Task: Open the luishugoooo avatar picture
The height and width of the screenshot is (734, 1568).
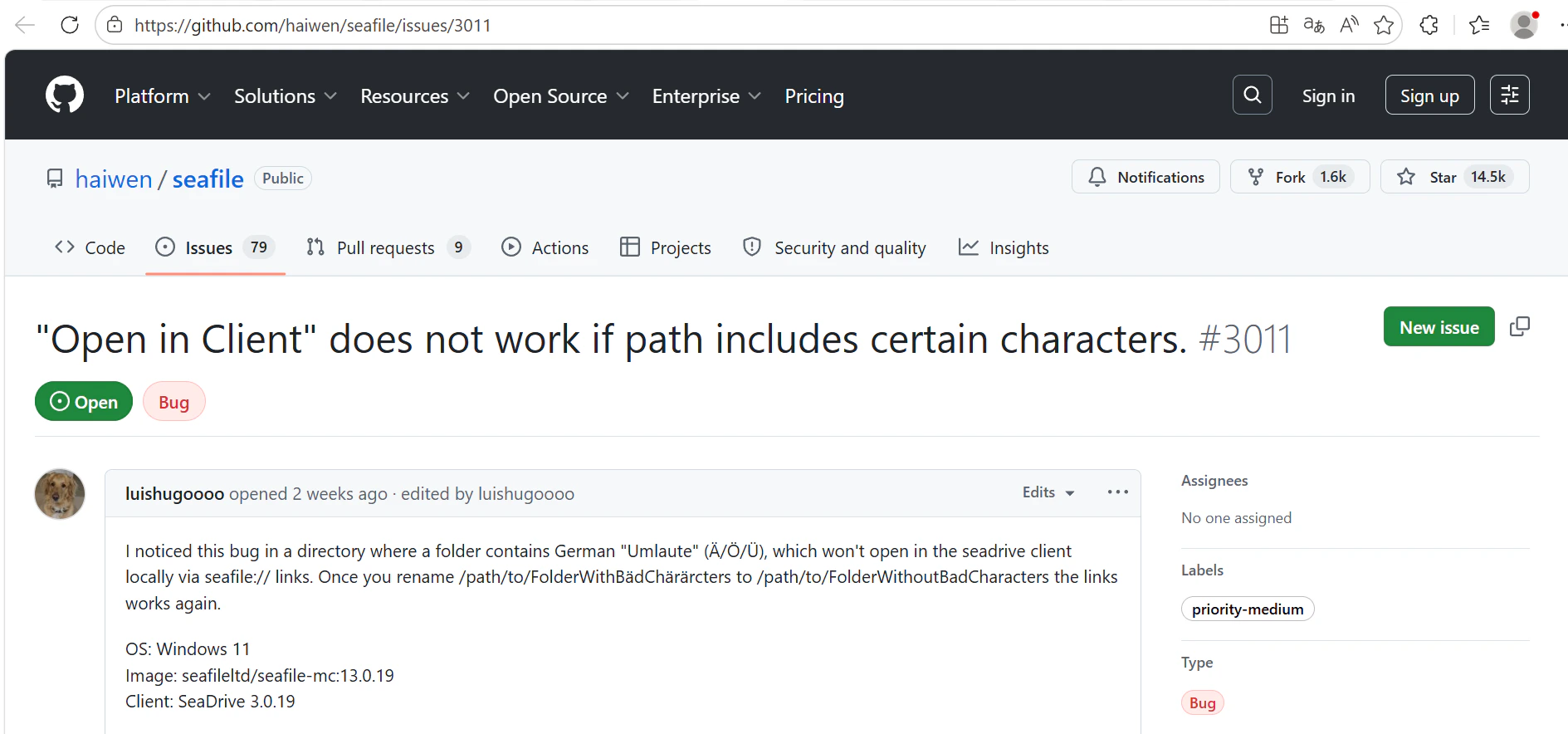Action: (x=60, y=494)
